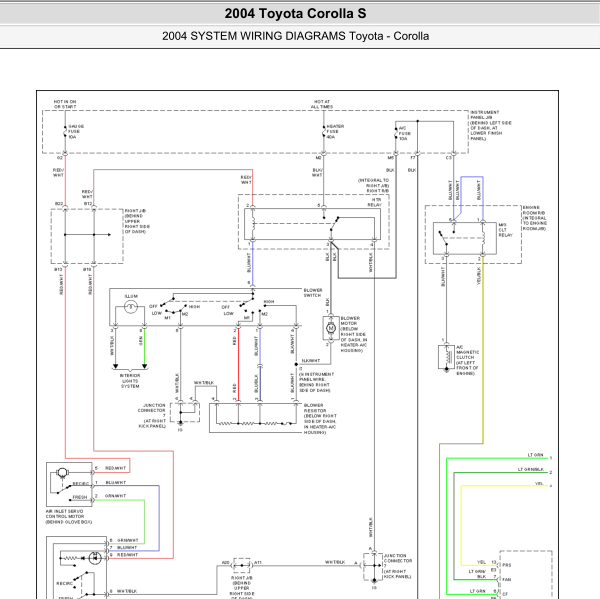Click the HTR RELAY label
This screenshot has height=599, width=600.
pyautogui.click(x=375, y=202)
